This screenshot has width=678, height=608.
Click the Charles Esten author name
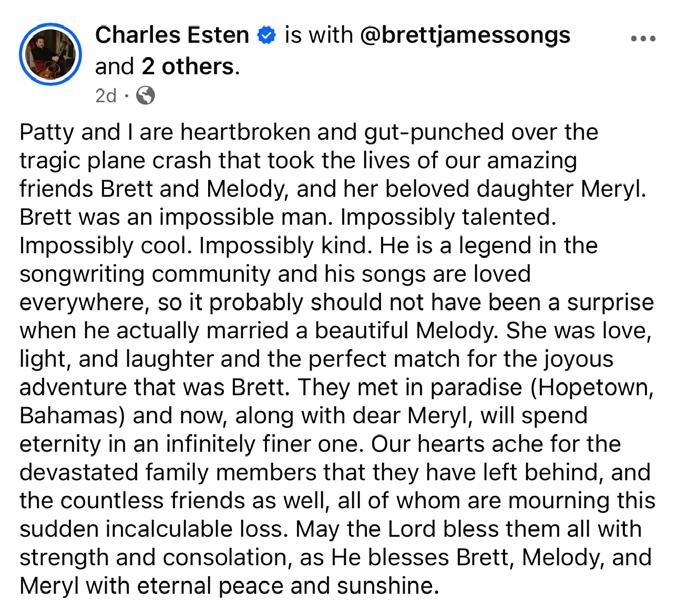(x=171, y=36)
